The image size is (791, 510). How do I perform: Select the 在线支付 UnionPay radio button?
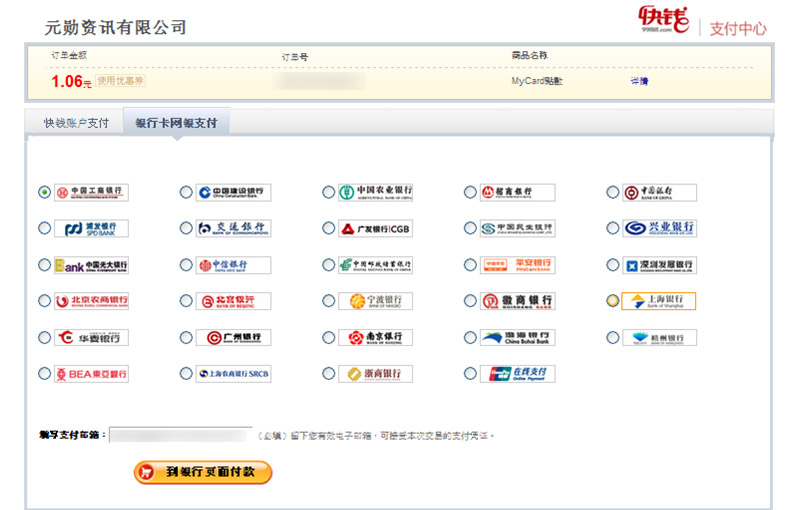coord(470,374)
